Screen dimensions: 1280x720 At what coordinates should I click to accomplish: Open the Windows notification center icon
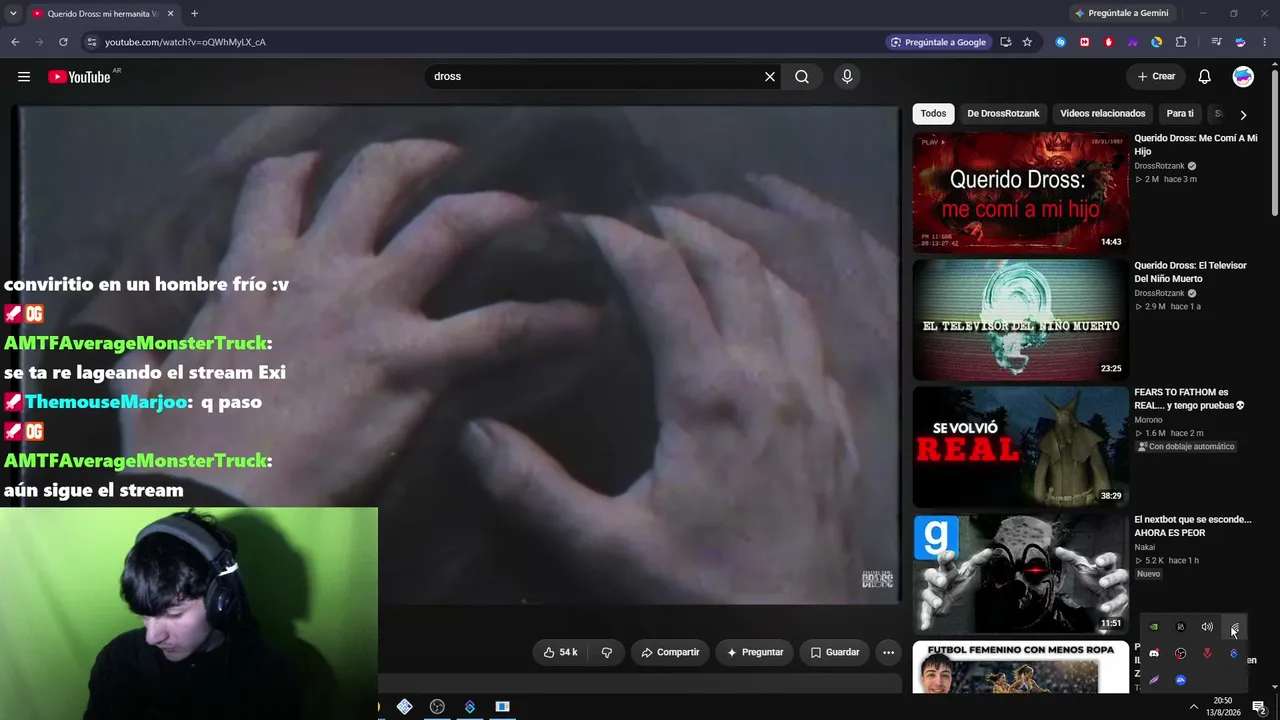(x=1259, y=707)
